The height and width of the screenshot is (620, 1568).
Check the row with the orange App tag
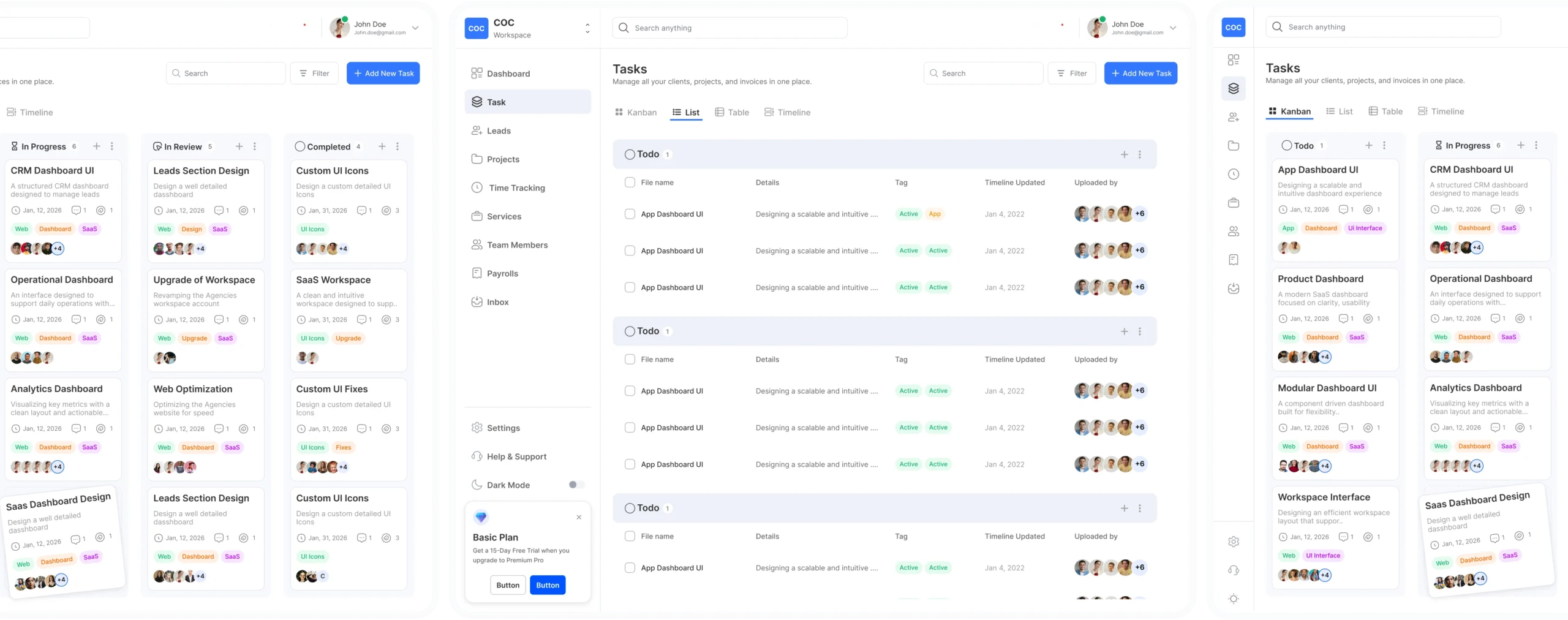coord(630,214)
